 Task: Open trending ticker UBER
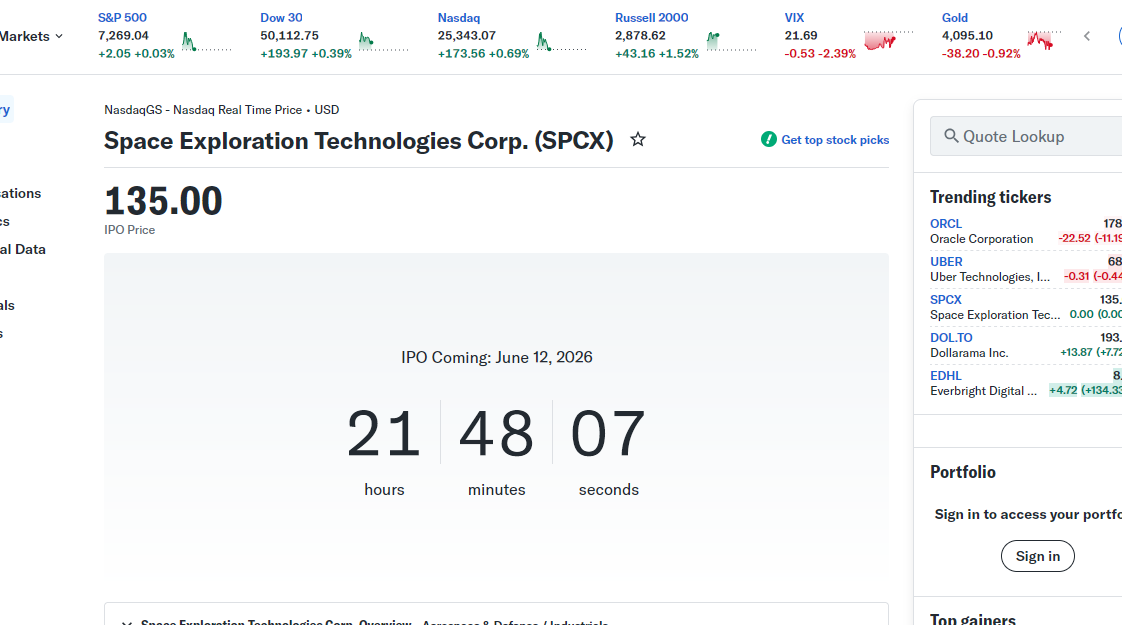[946, 261]
